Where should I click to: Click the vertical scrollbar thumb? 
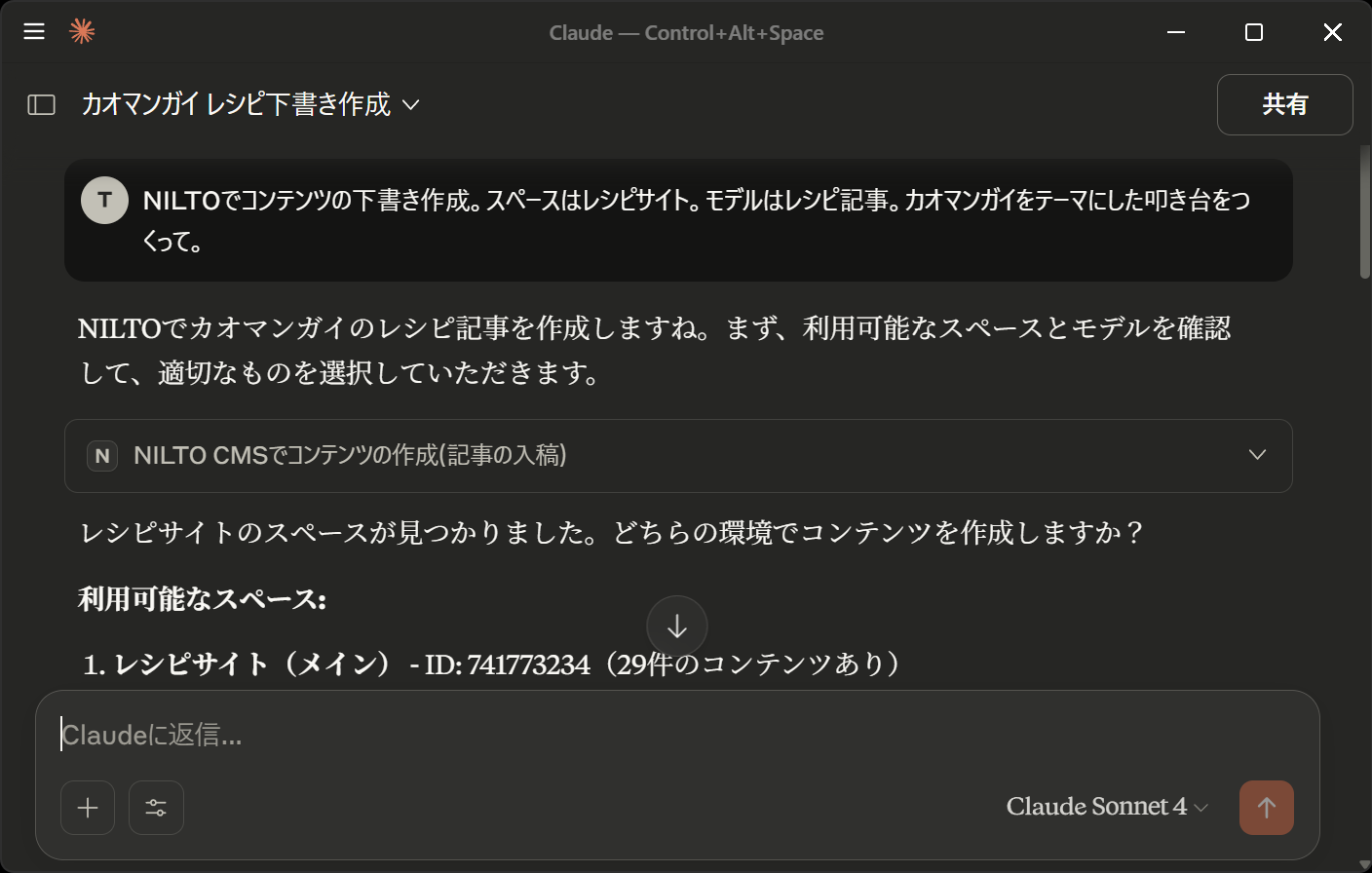[x=1365, y=212]
